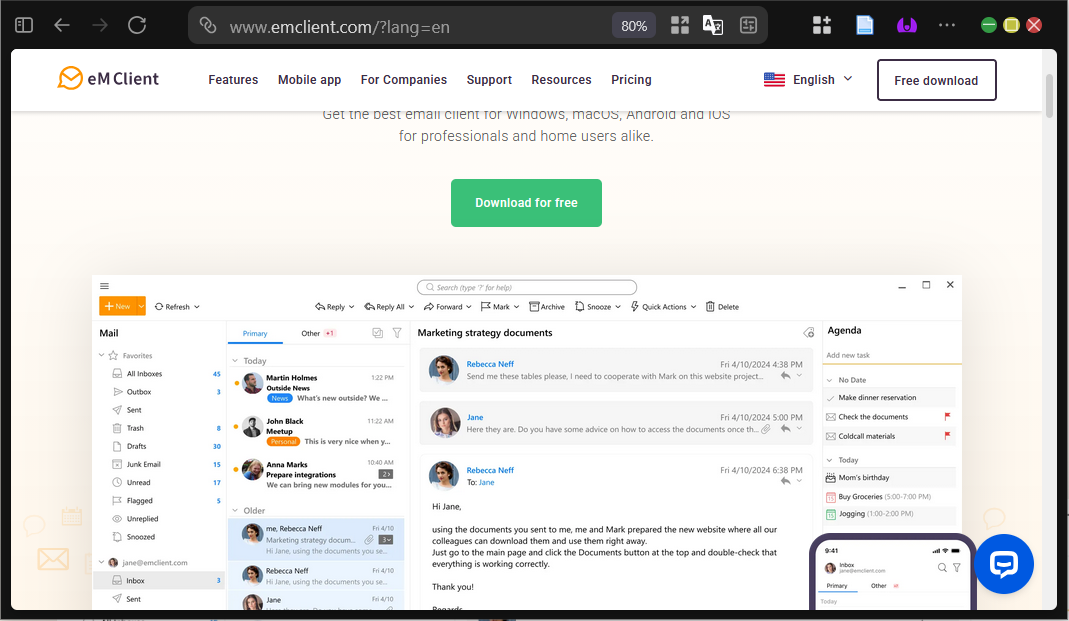The image size is (1069, 621).
Task: Collapse the No Date agenda section
Action: coord(830,380)
